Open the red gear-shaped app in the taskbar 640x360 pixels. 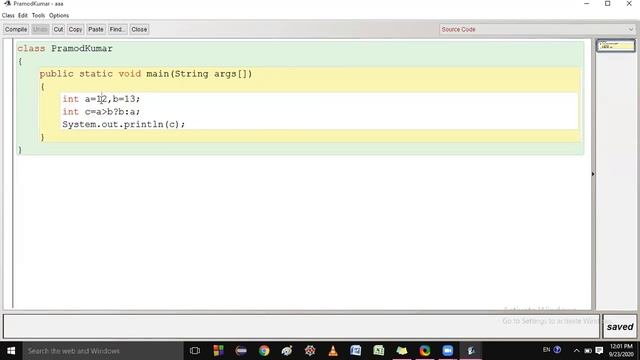pyautogui.click(x=310, y=351)
